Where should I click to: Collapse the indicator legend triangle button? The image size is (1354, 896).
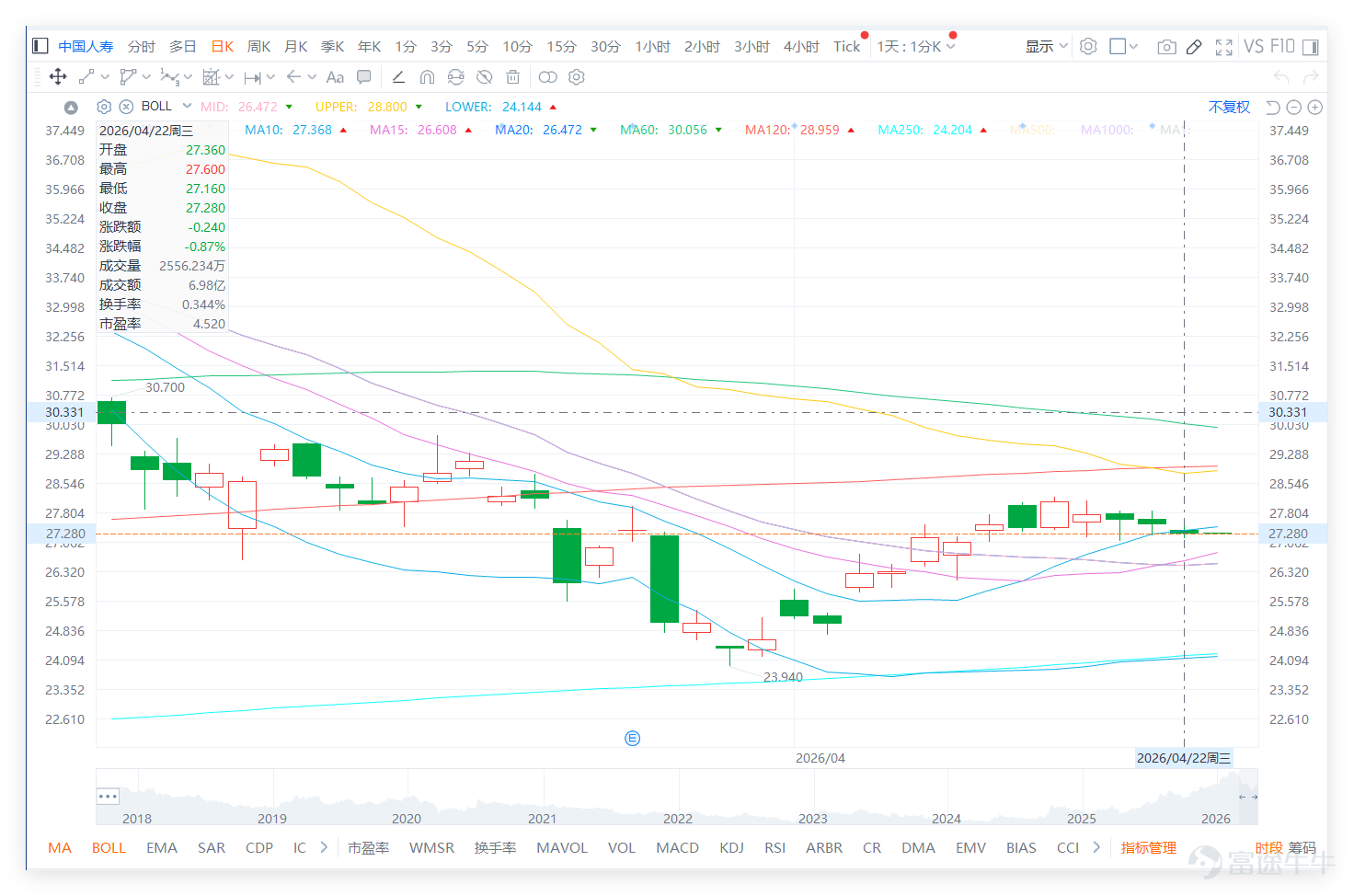click(71, 107)
